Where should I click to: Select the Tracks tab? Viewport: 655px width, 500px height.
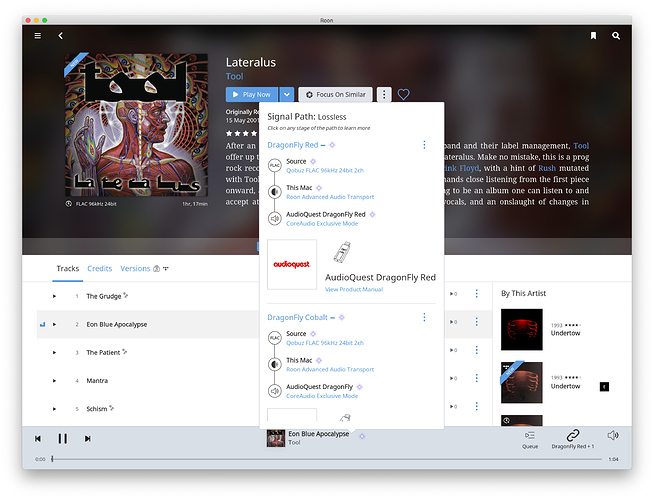point(68,269)
